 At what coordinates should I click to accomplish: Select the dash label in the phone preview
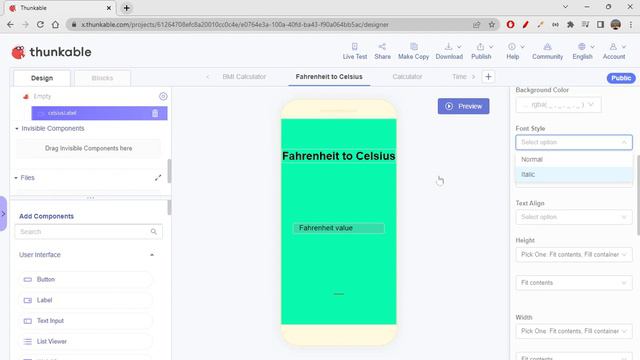point(338,294)
